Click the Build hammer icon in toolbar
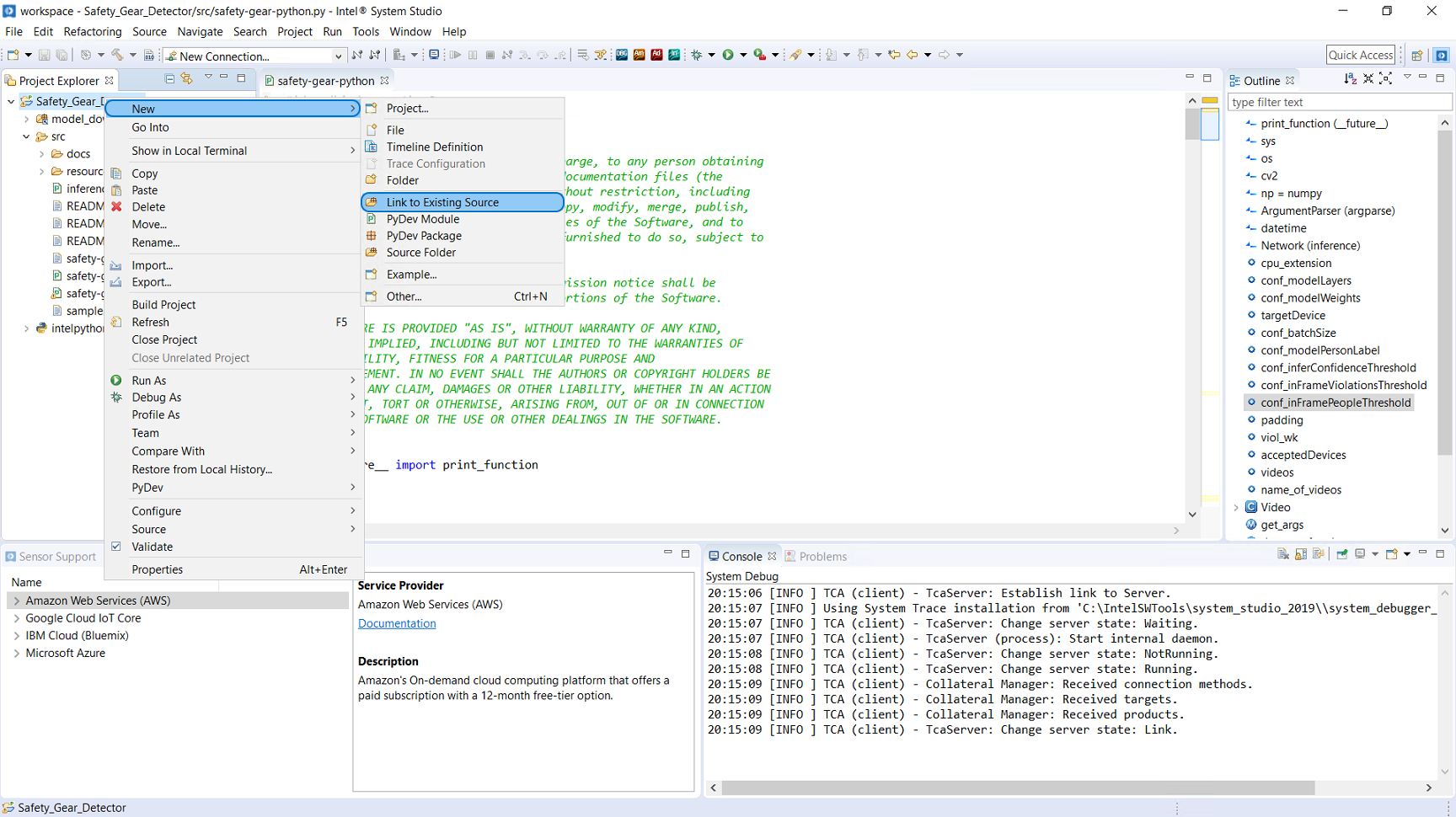 click(117, 55)
